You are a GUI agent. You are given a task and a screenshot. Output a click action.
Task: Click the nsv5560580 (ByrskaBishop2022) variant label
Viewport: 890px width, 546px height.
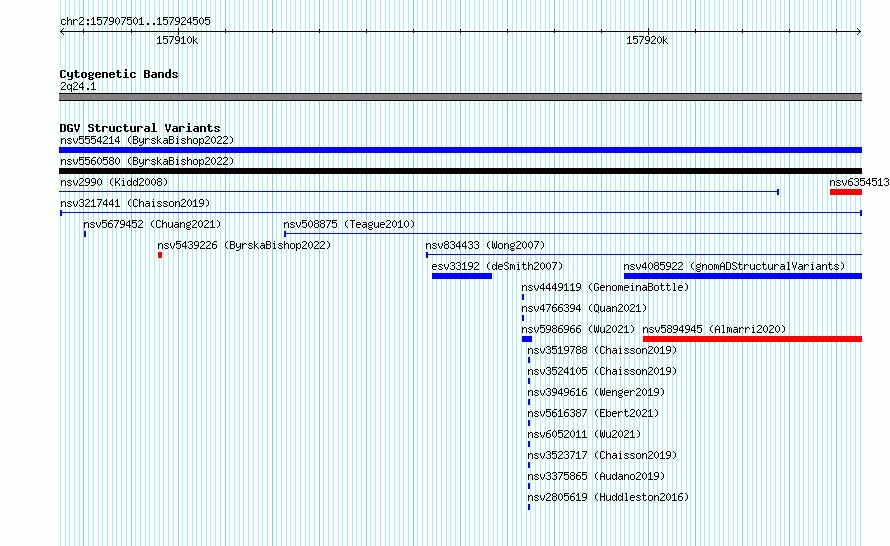click(x=147, y=161)
